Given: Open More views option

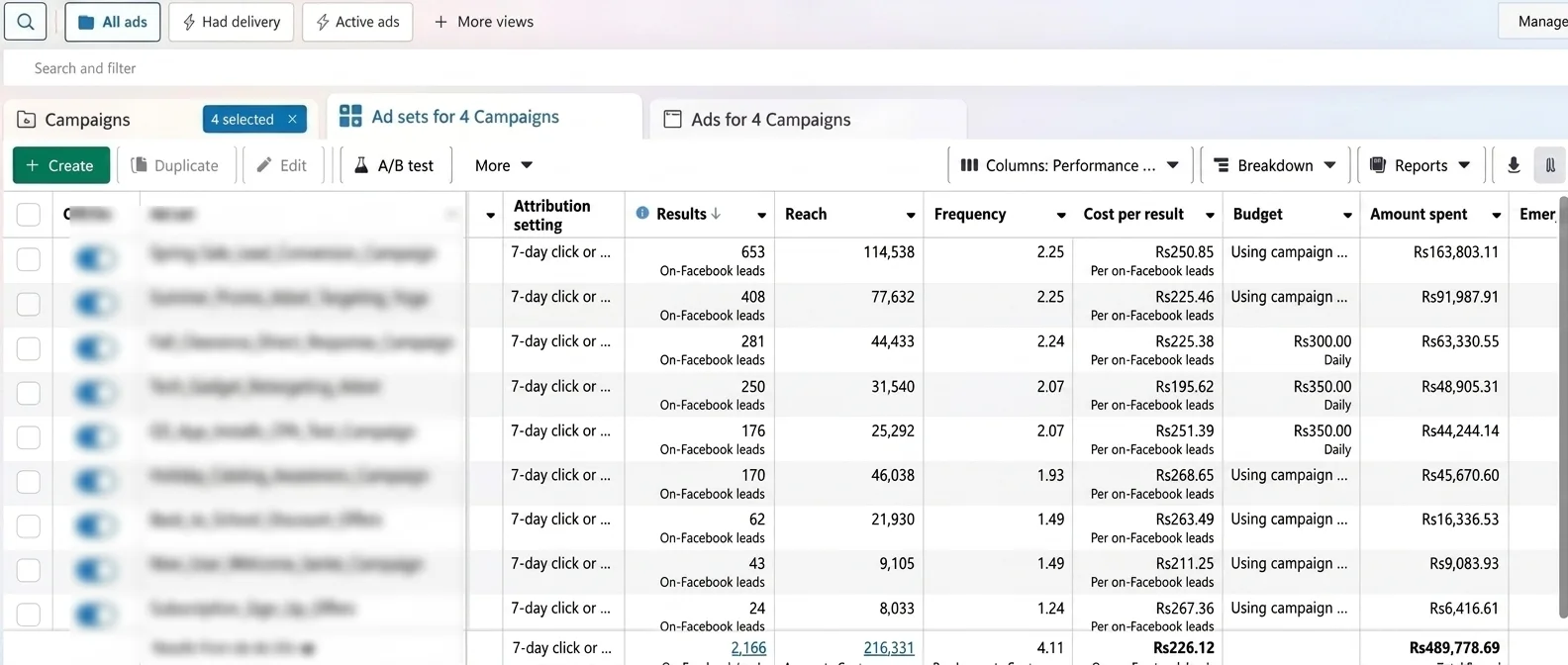Looking at the screenshot, I should click(484, 22).
